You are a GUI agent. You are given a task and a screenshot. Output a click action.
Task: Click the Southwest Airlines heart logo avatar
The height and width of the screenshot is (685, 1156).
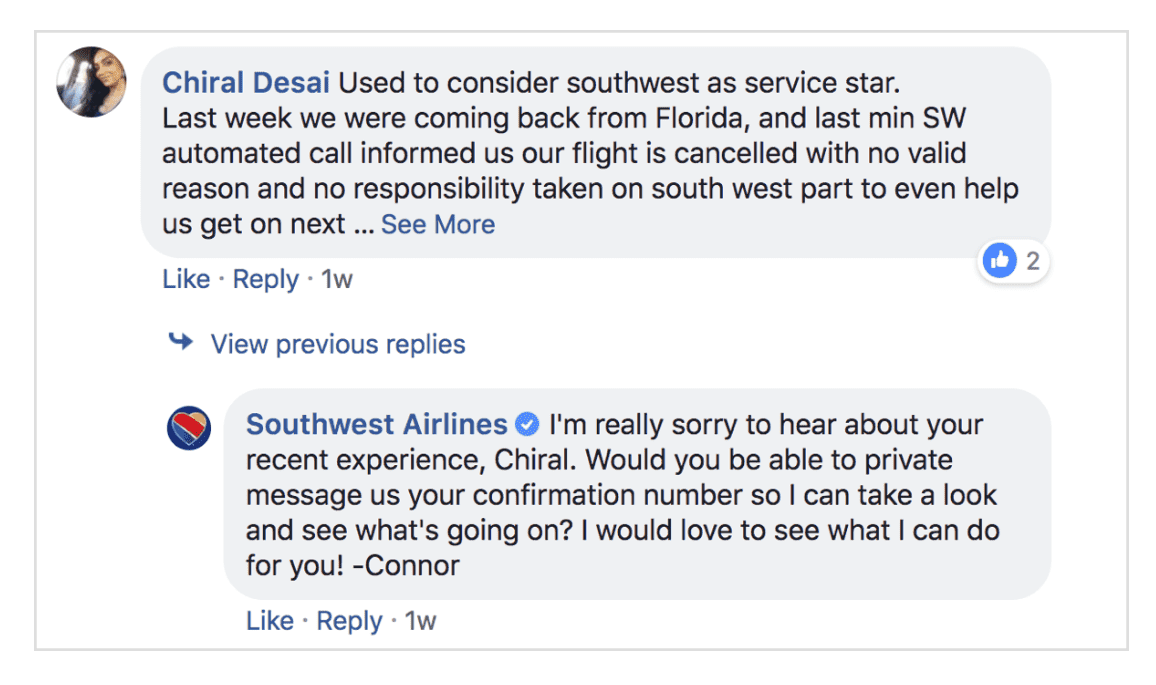(188, 429)
